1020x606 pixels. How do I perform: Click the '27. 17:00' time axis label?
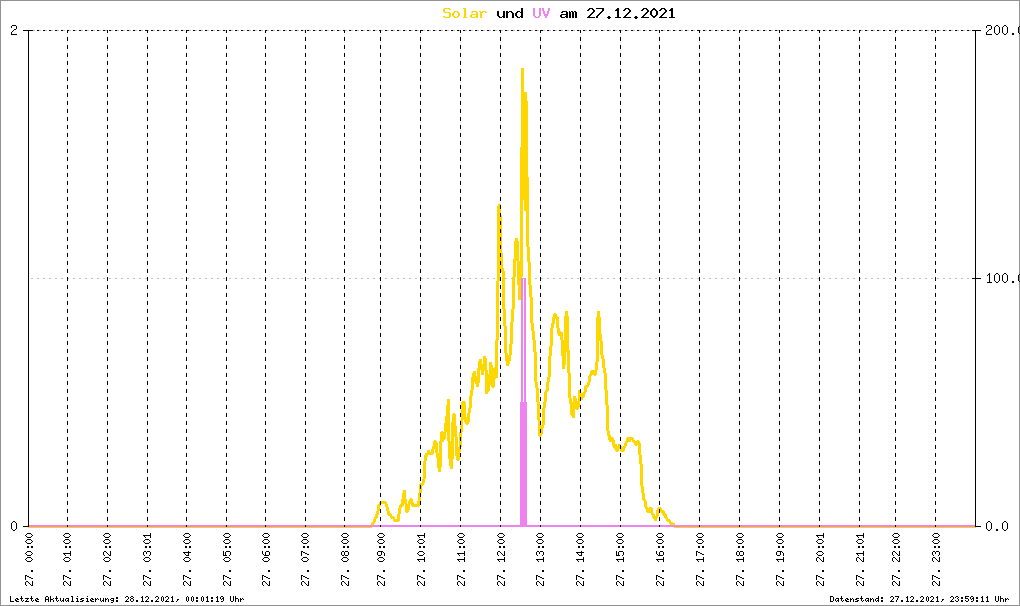(x=700, y=559)
